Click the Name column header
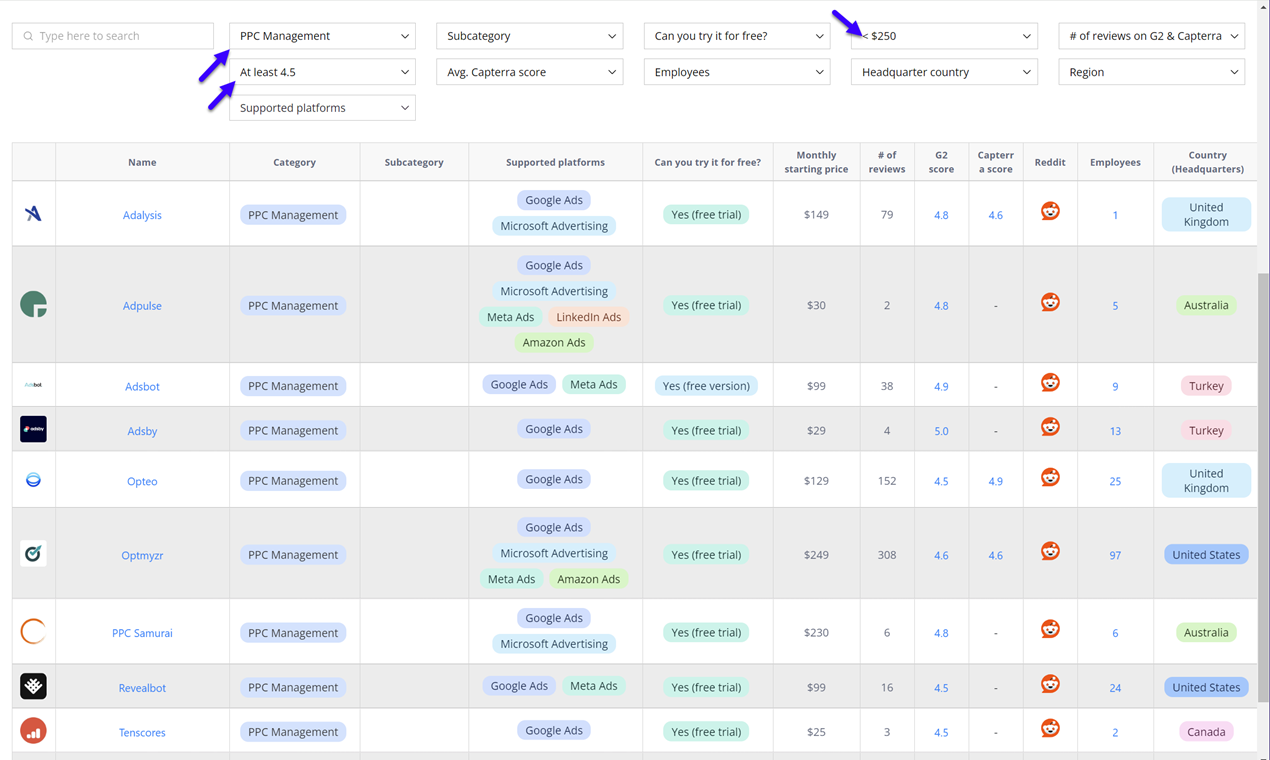 point(142,162)
